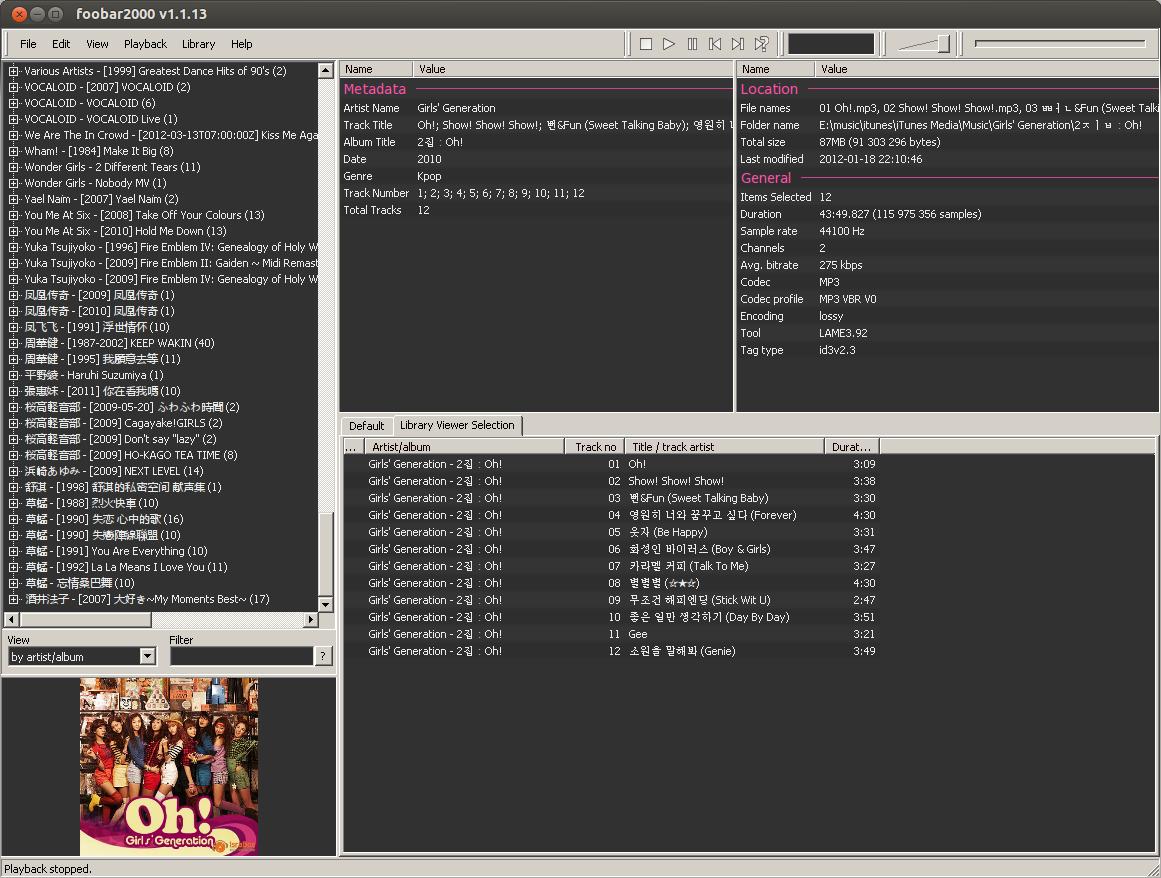This screenshot has height=878, width=1161.
Task: Expand Yael Naim [2007] album node
Action: 13,199
